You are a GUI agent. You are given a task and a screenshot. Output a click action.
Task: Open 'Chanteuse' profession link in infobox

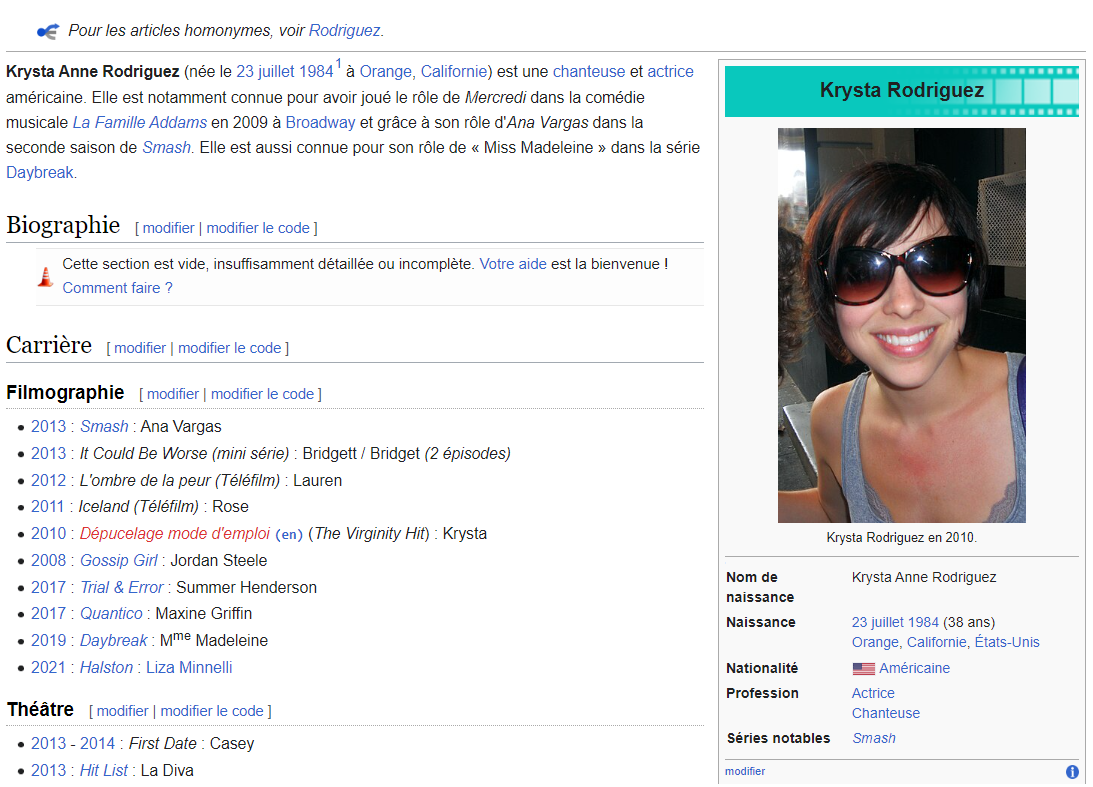coord(885,713)
